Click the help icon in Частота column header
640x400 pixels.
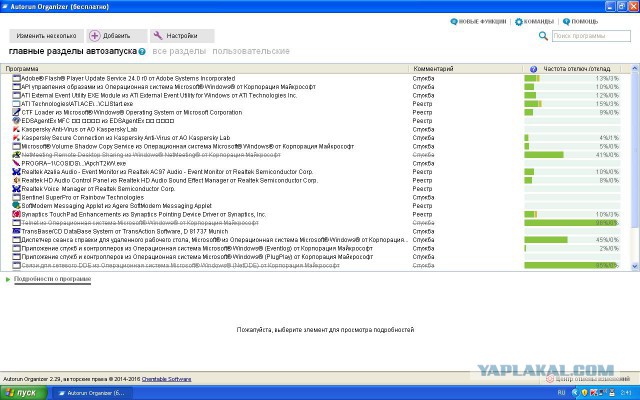pos(533,69)
